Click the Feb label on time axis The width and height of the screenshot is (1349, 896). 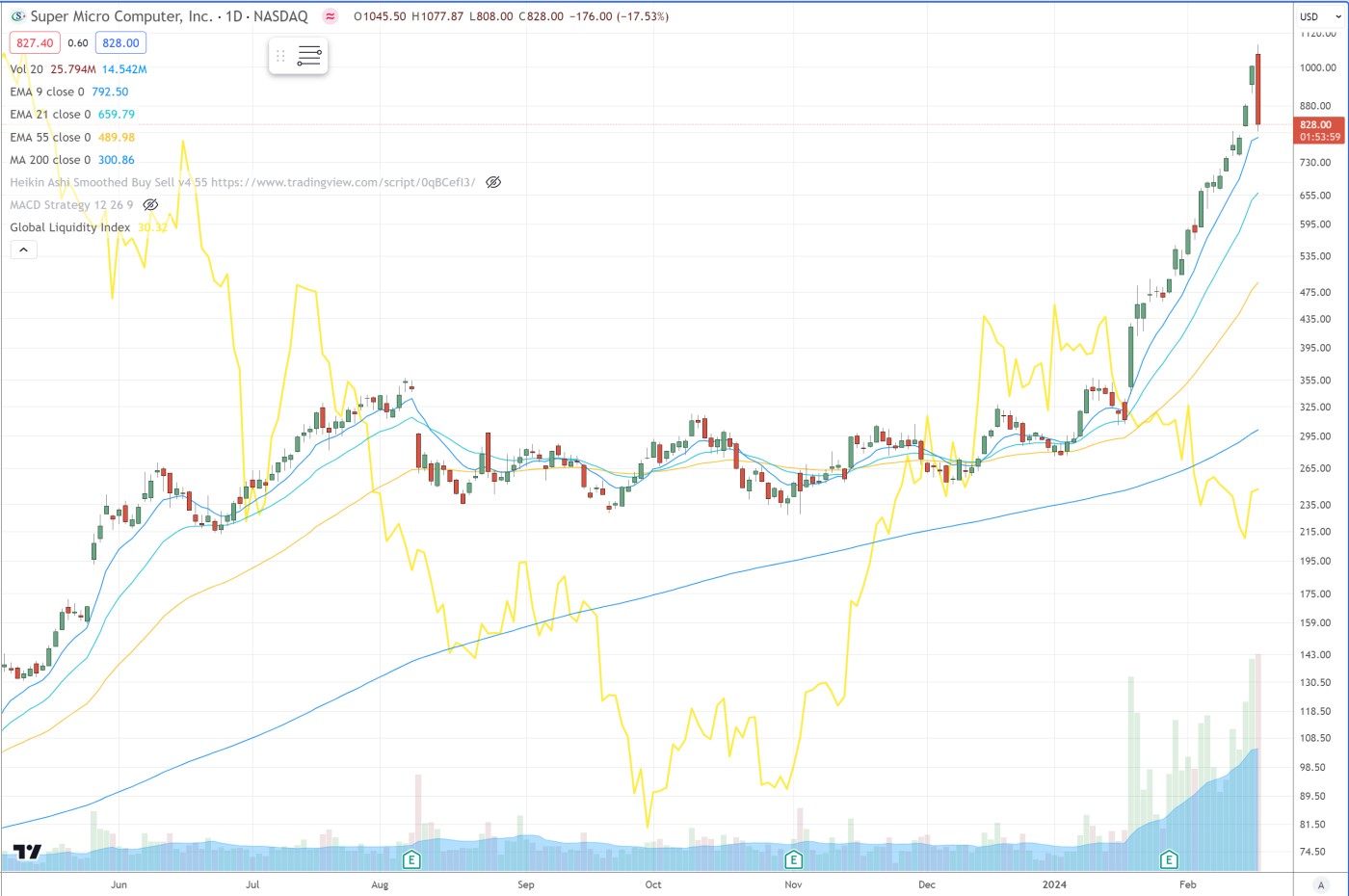[1188, 884]
